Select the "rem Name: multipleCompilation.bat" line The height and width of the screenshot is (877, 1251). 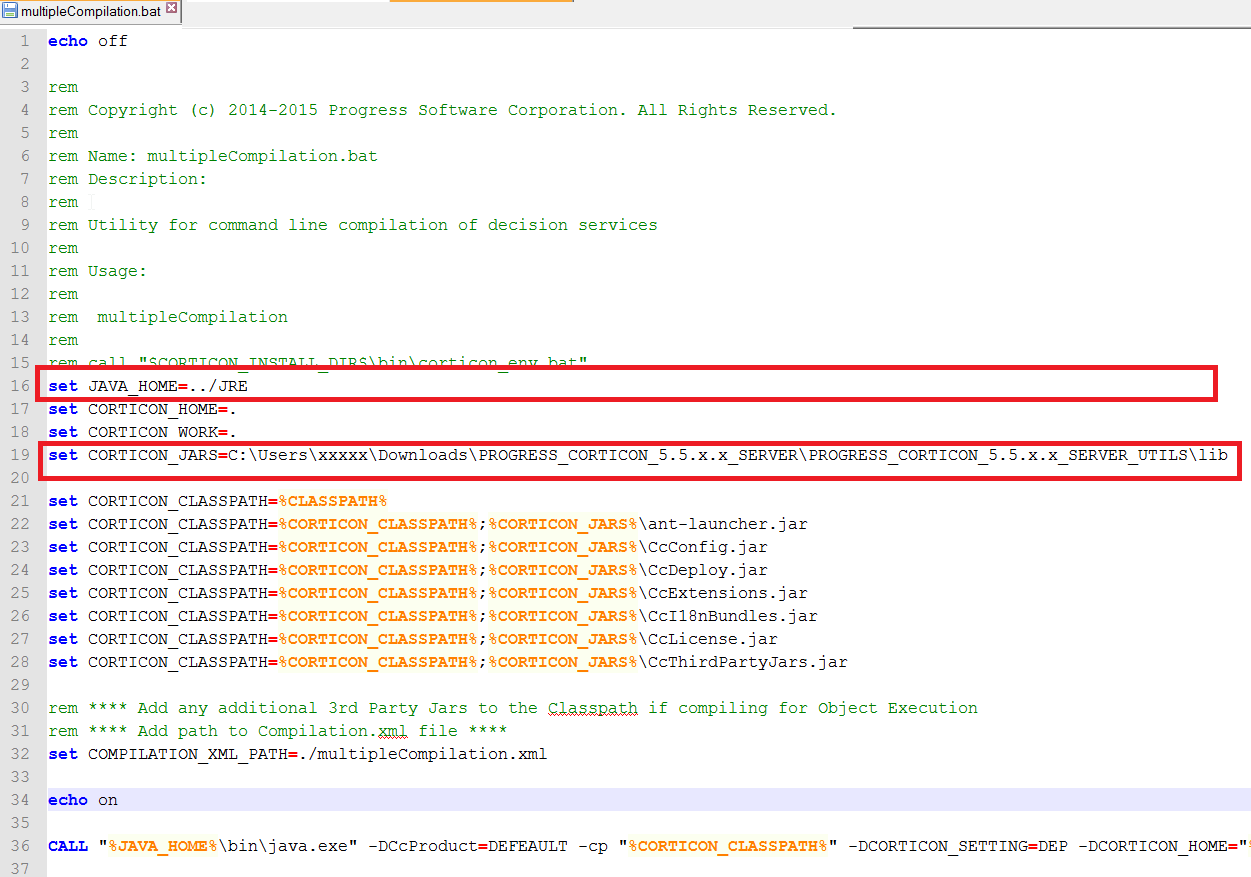213,156
